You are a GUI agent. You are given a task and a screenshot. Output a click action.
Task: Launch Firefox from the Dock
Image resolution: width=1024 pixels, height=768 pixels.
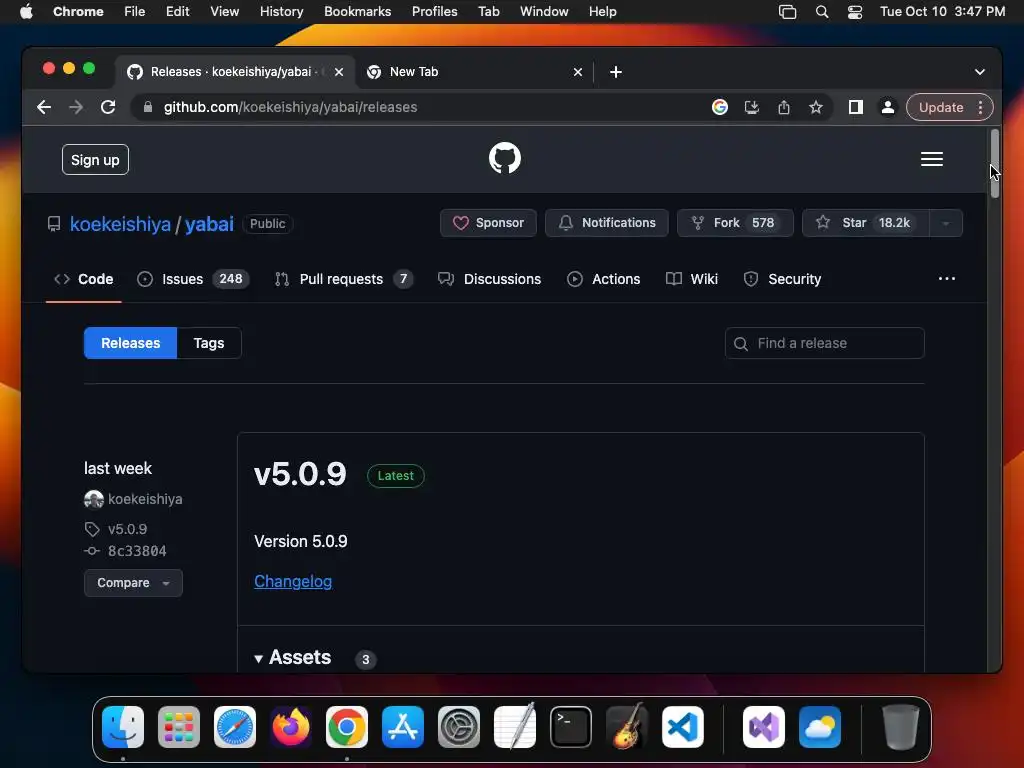pos(291,727)
